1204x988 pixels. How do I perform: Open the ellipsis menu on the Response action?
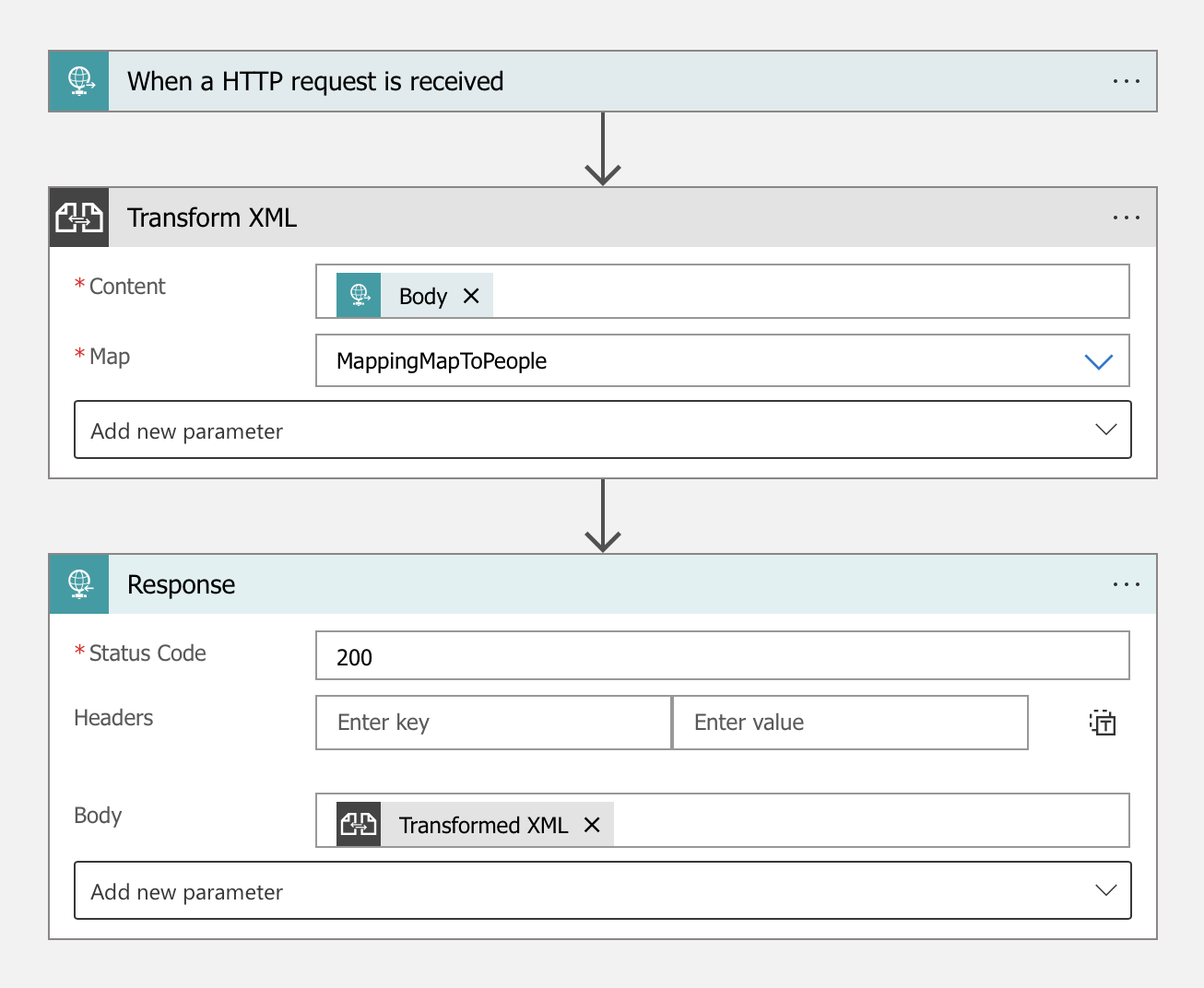coord(1126,583)
